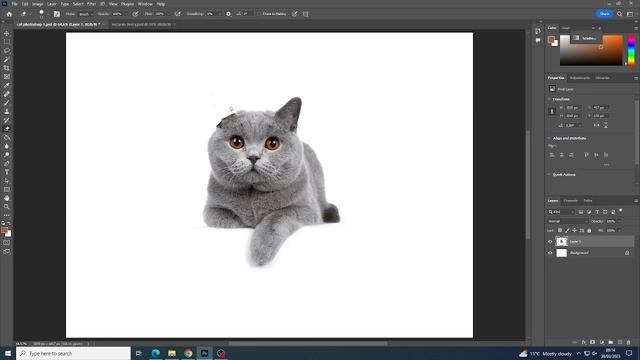This screenshot has width=640, height=360.
Task: Hide the Background layer eye icon
Action: 550,253
